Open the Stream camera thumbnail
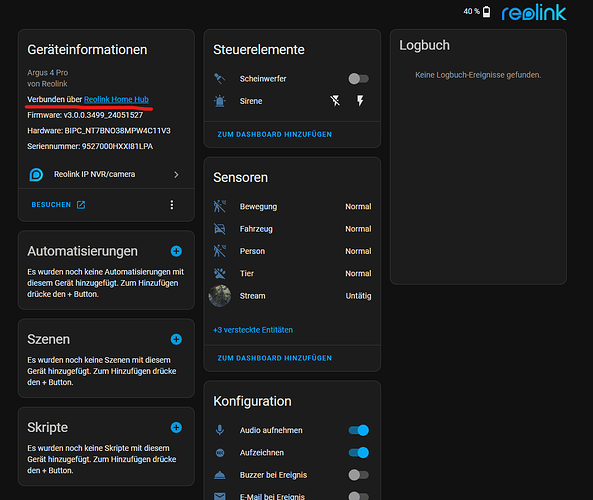 coord(220,296)
